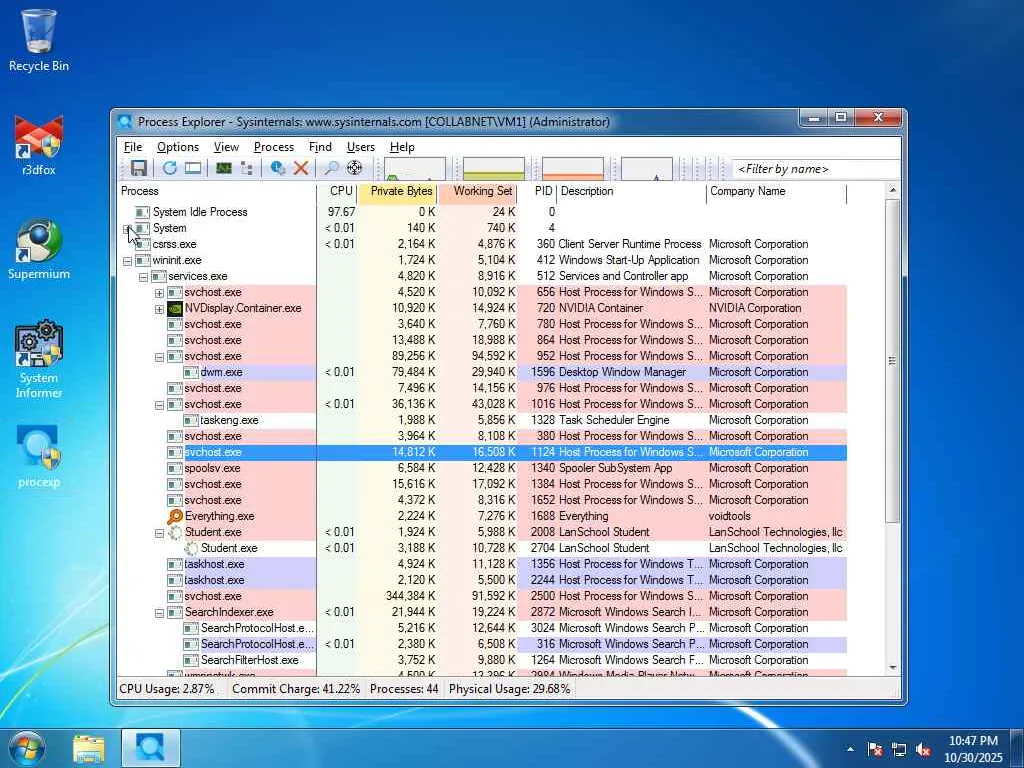The width and height of the screenshot is (1024, 768).
Task: Toggle the Show Lower Pane icon
Action: (193, 168)
